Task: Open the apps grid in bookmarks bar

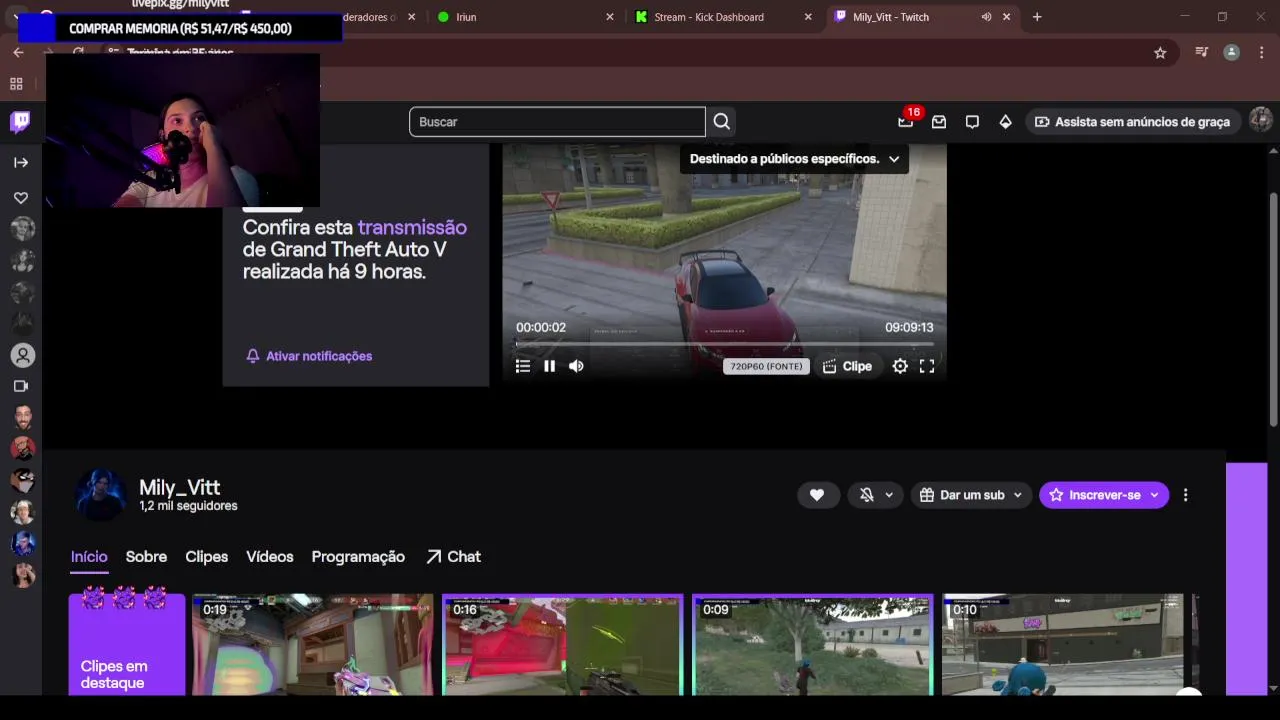Action: click(16, 84)
